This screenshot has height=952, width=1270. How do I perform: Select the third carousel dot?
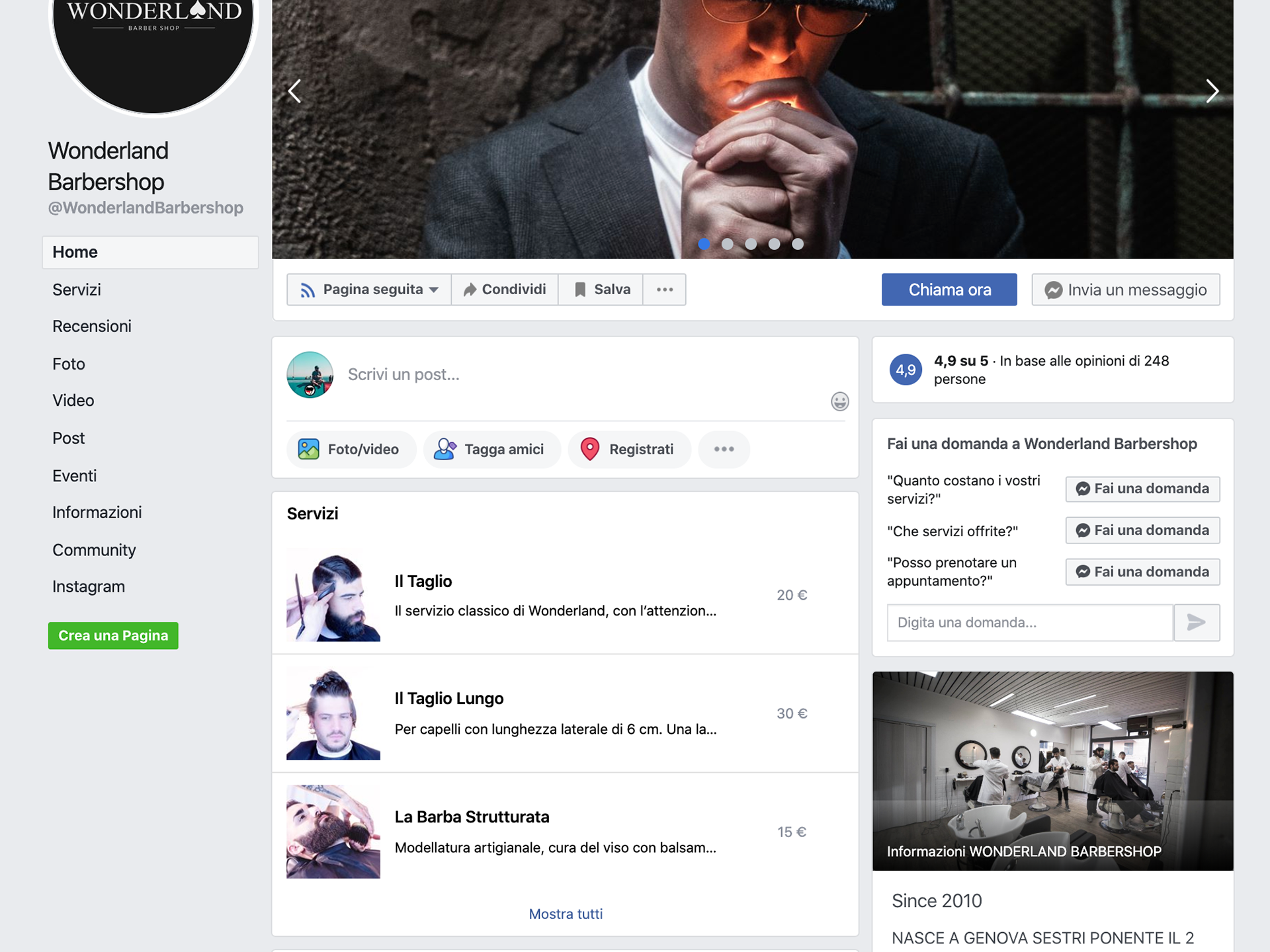coord(751,244)
